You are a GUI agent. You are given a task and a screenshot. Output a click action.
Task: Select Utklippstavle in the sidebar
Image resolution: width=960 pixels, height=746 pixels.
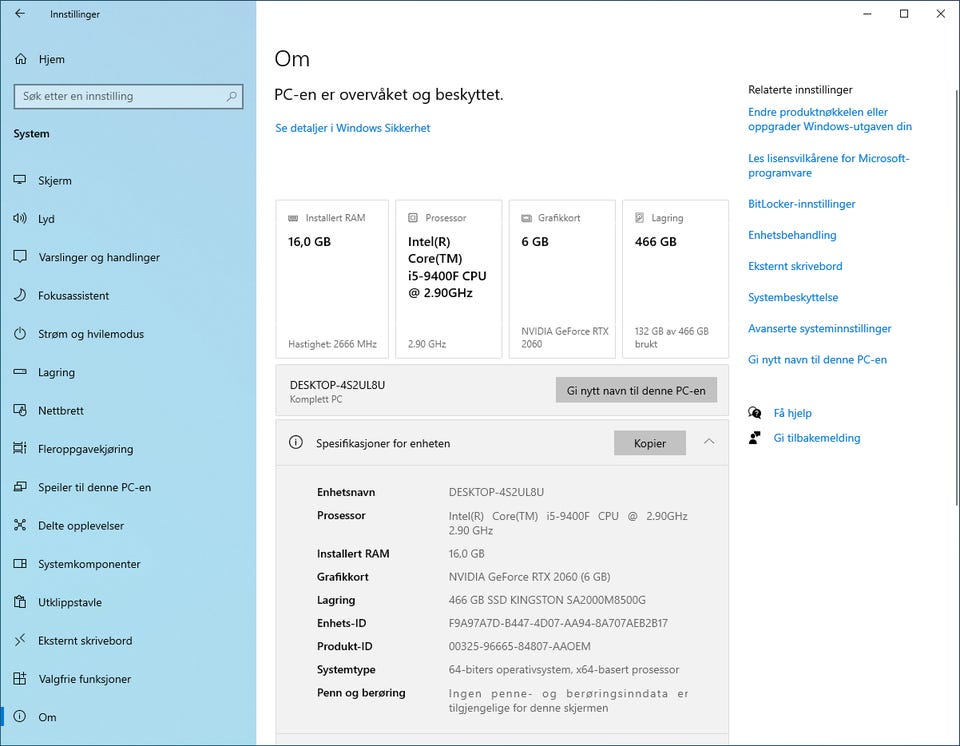click(128, 602)
